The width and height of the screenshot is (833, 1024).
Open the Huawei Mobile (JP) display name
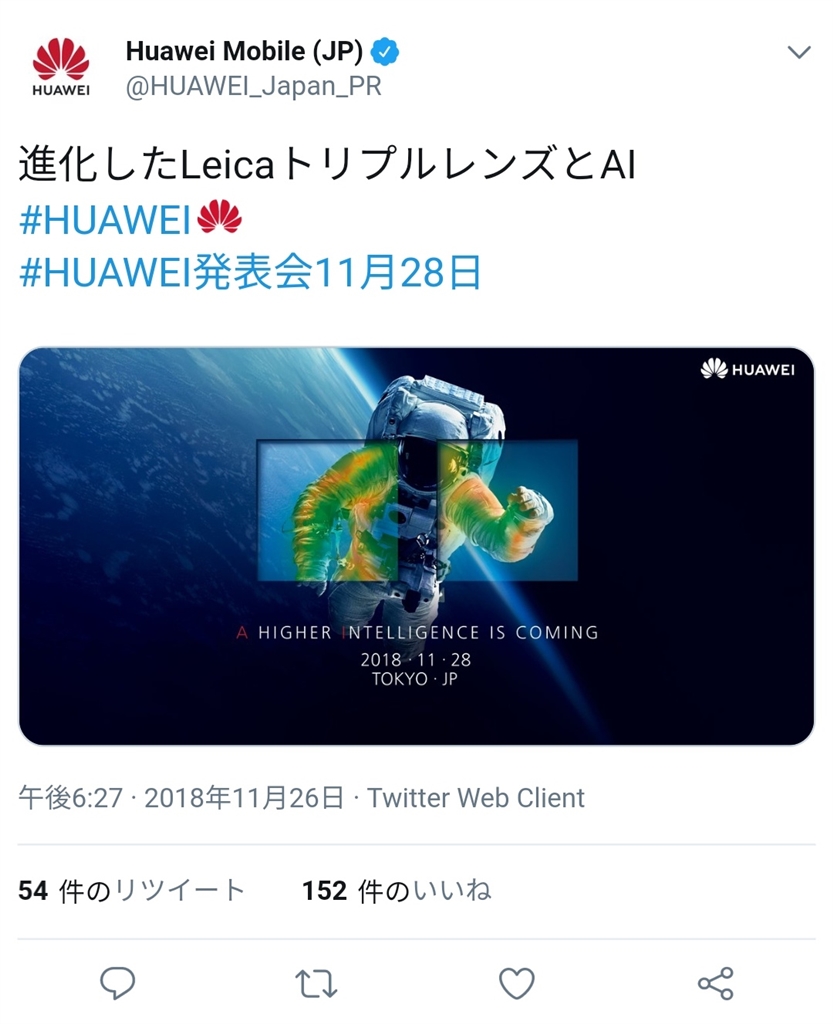click(x=244, y=52)
